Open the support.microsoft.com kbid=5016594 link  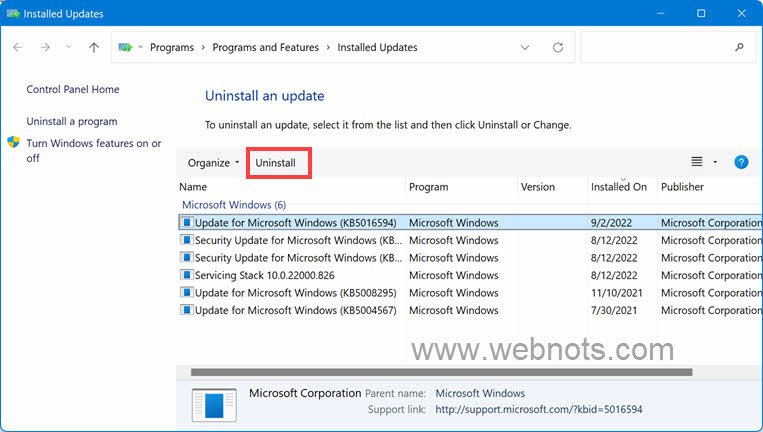pos(539,410)
